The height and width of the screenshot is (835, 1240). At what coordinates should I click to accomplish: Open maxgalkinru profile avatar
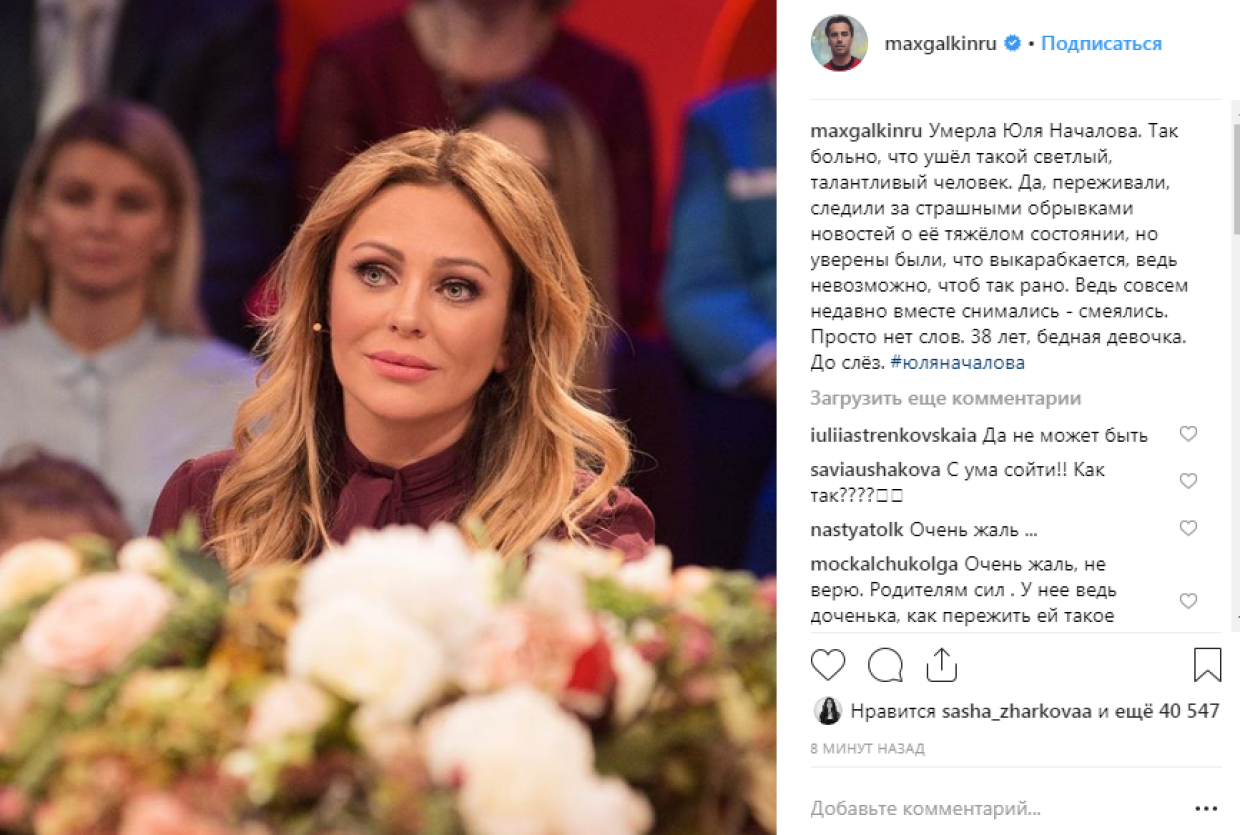839,43
